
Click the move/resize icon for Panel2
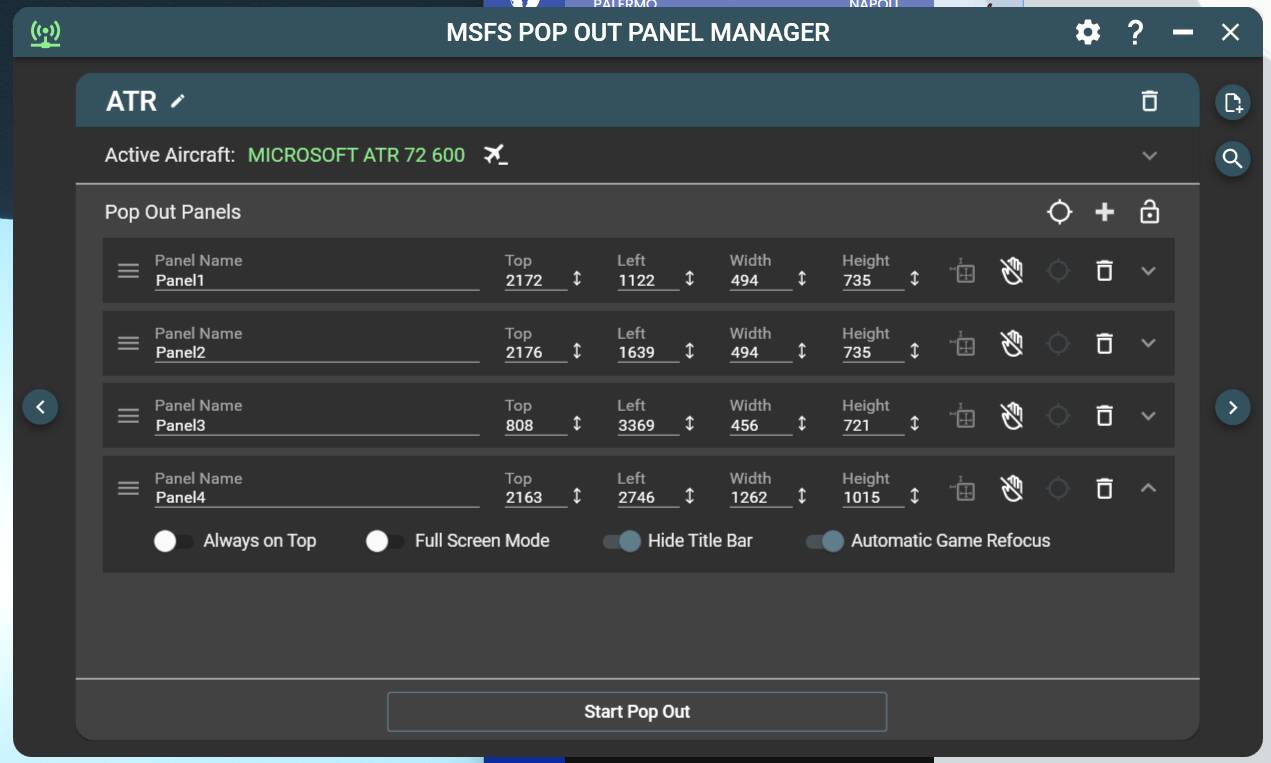click(x=963, y=343)
